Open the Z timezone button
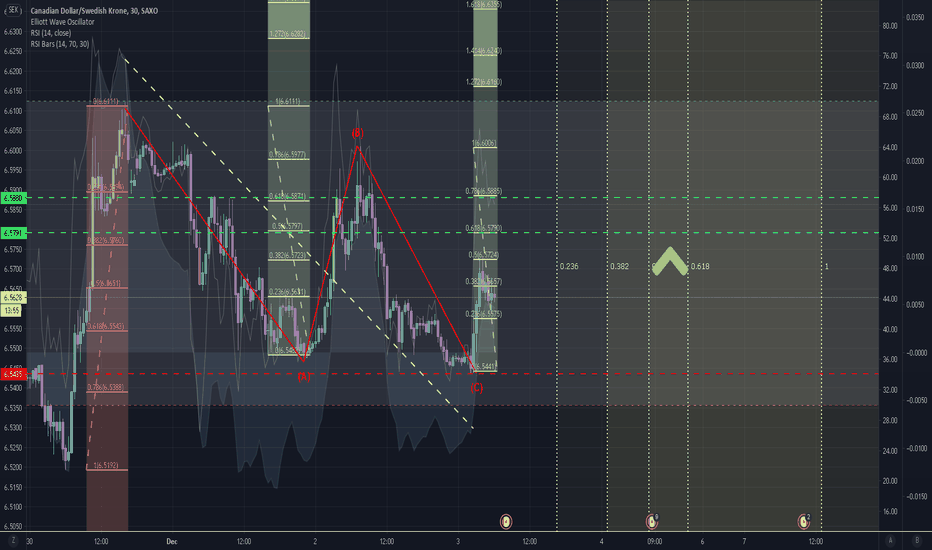The image size is (932, 550). click(x=13, y=540)
